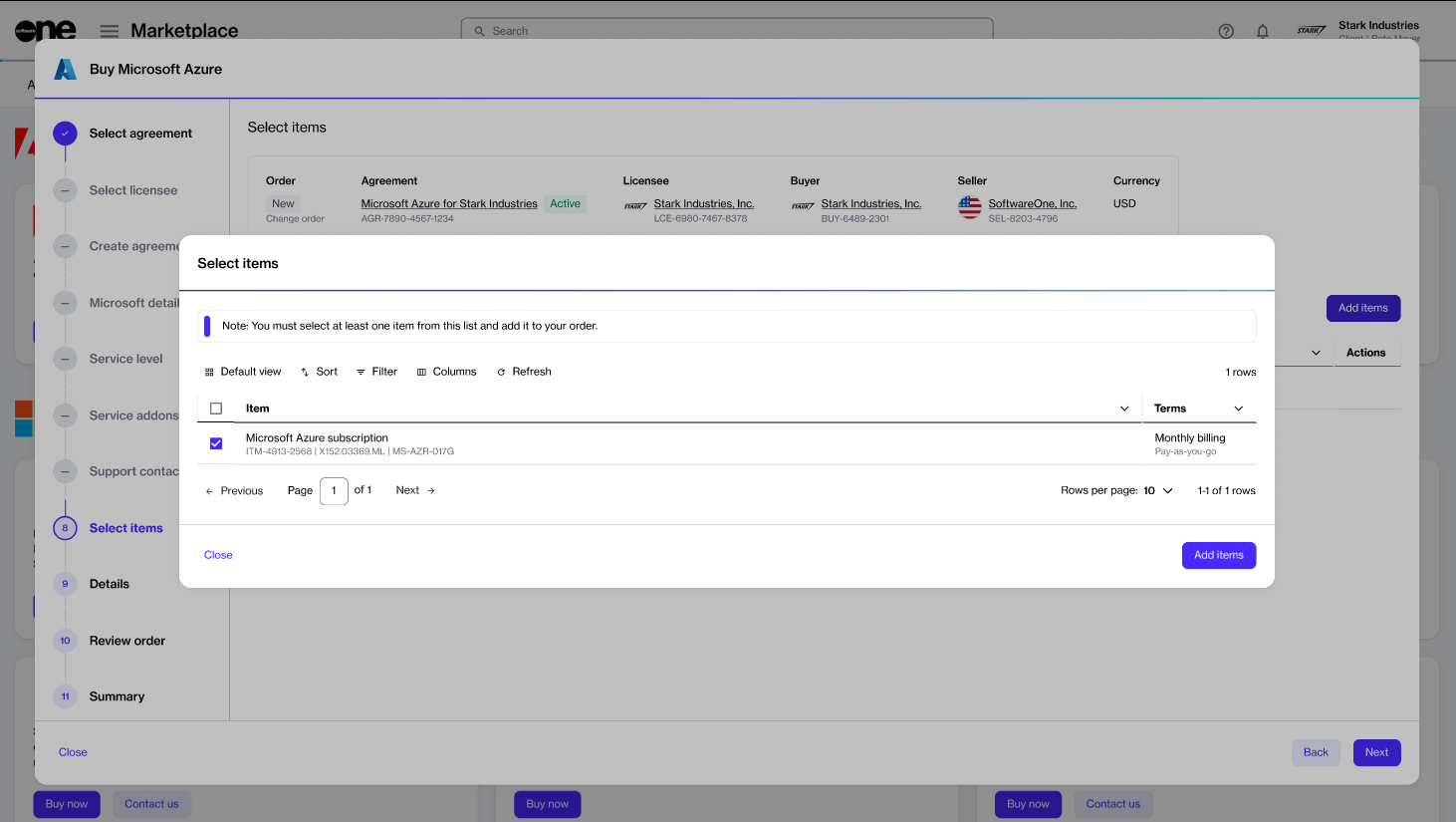Click the page number input field
1456x822 pixels.
(x=334, y=491)
